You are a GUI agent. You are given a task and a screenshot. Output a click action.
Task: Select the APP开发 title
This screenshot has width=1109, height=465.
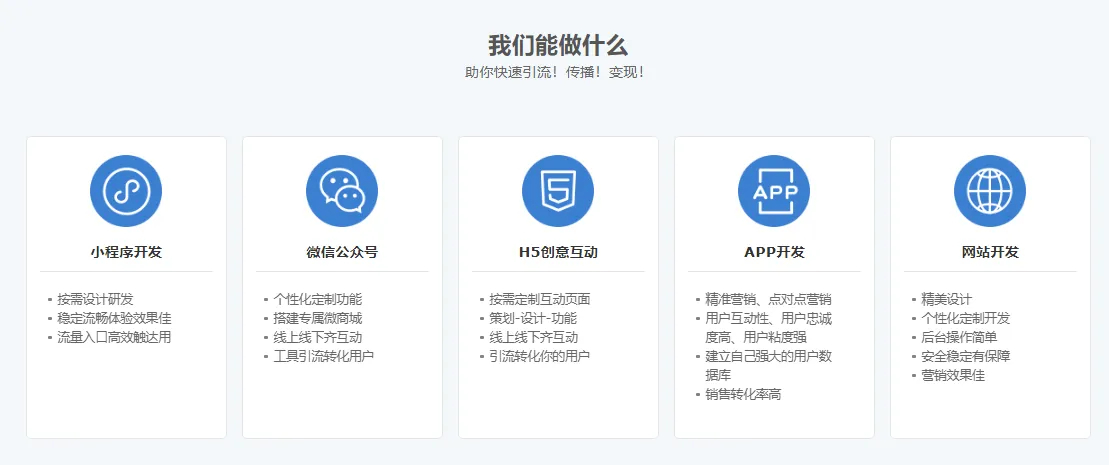774,252
